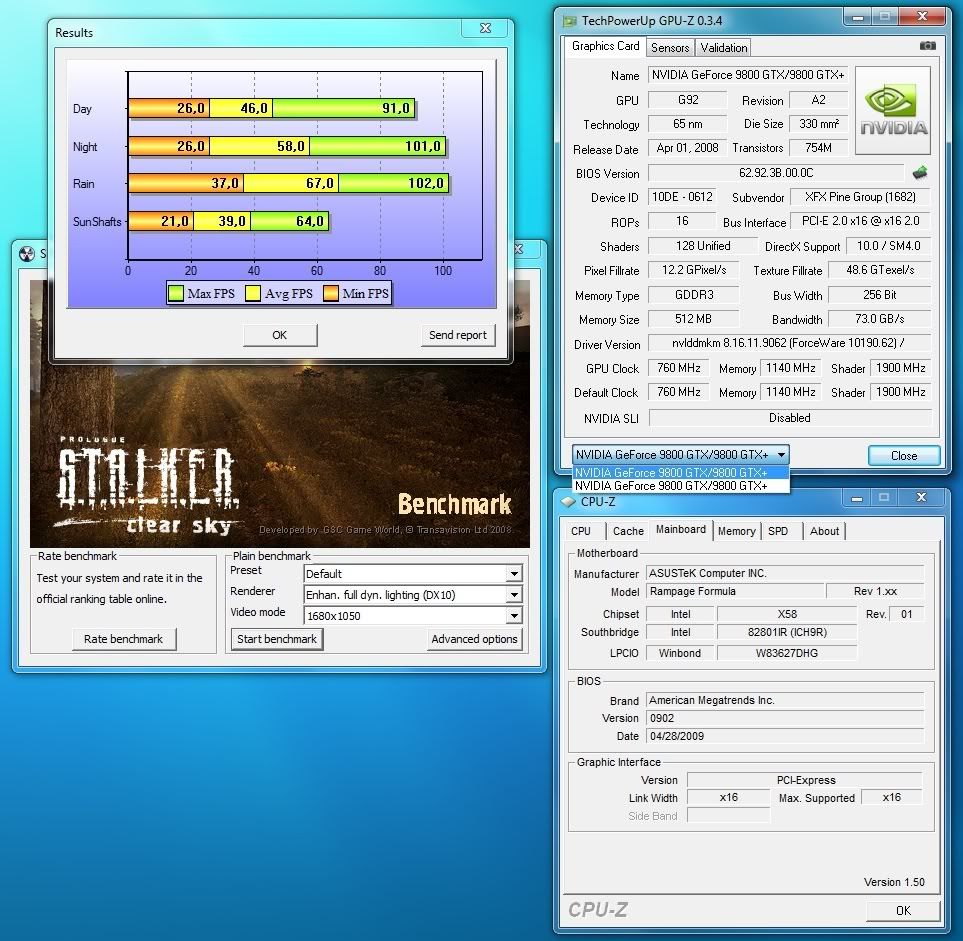Switch to Validation tab in GPU-Z
963x941 pixels.
723,48
